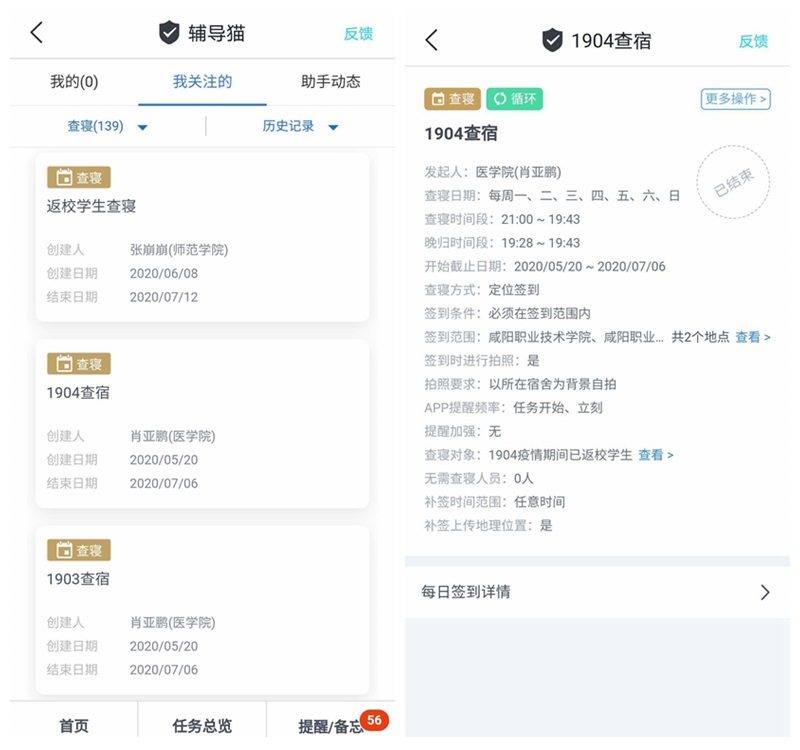Open the 1903查宿 task card title
Viewport: 800px width, 750px height.
pos(78,579)
